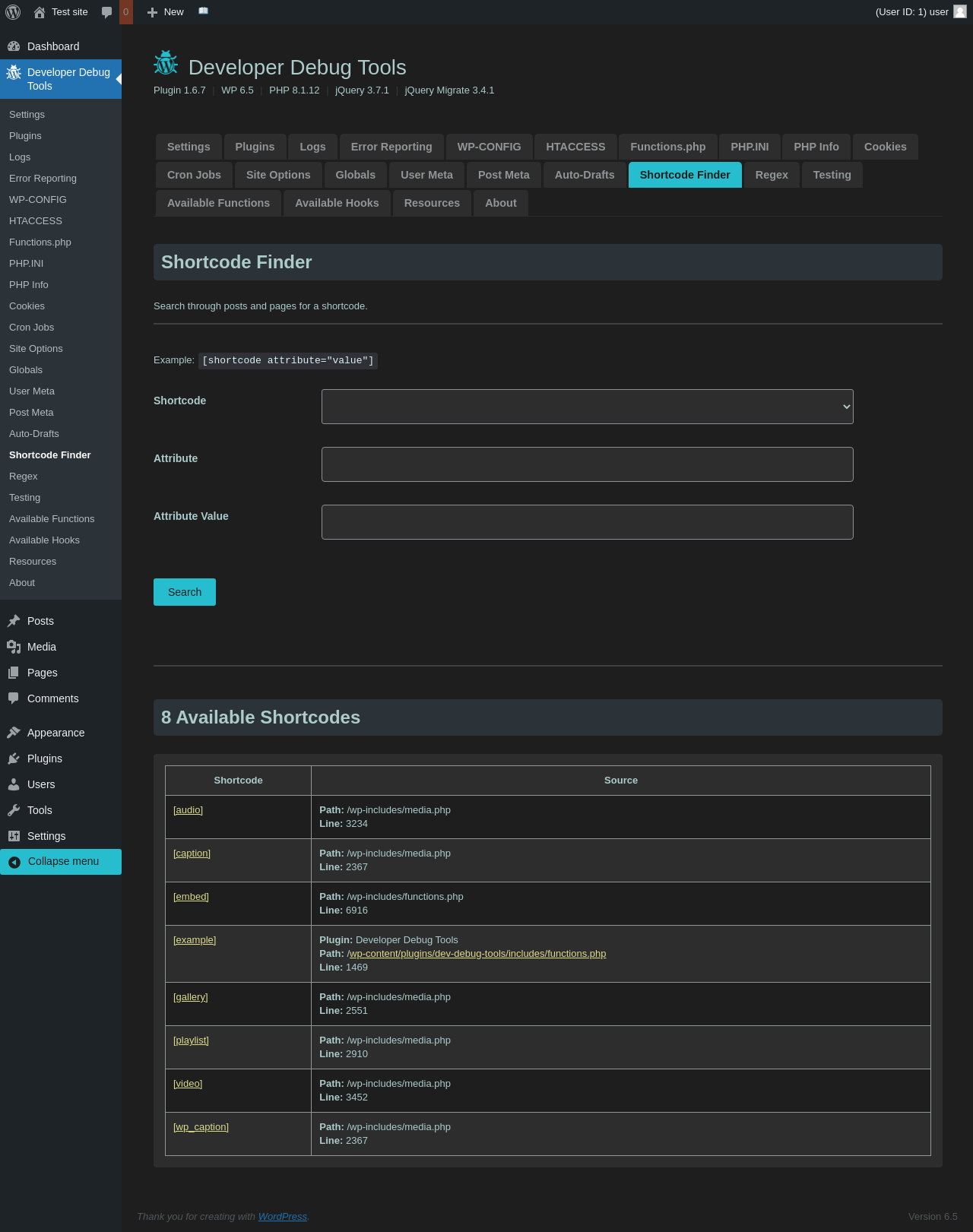Viewport: 973px width, 1232px height.
Task: Click the WordPress logo in admin bar
Action: (13, 12)
